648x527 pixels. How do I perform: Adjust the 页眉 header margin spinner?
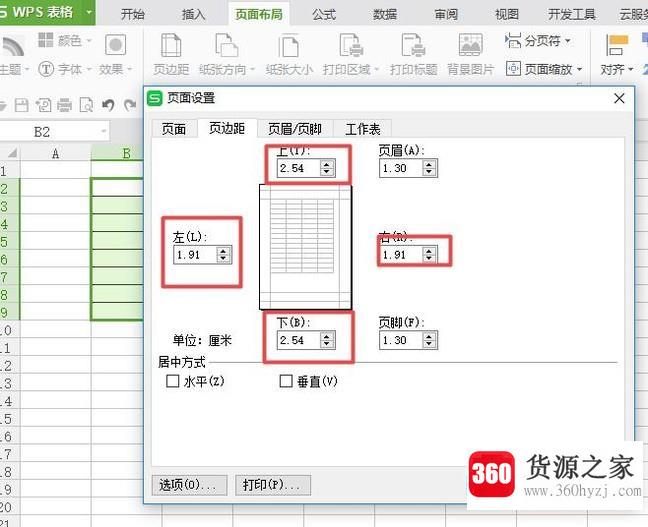429,168
